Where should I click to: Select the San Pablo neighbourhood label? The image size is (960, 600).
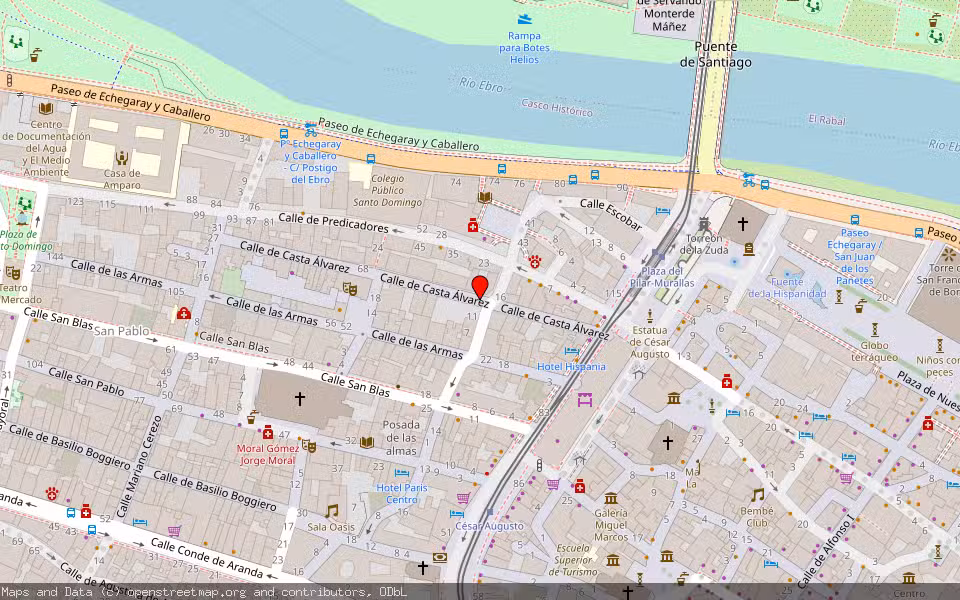tap(121, 331)
